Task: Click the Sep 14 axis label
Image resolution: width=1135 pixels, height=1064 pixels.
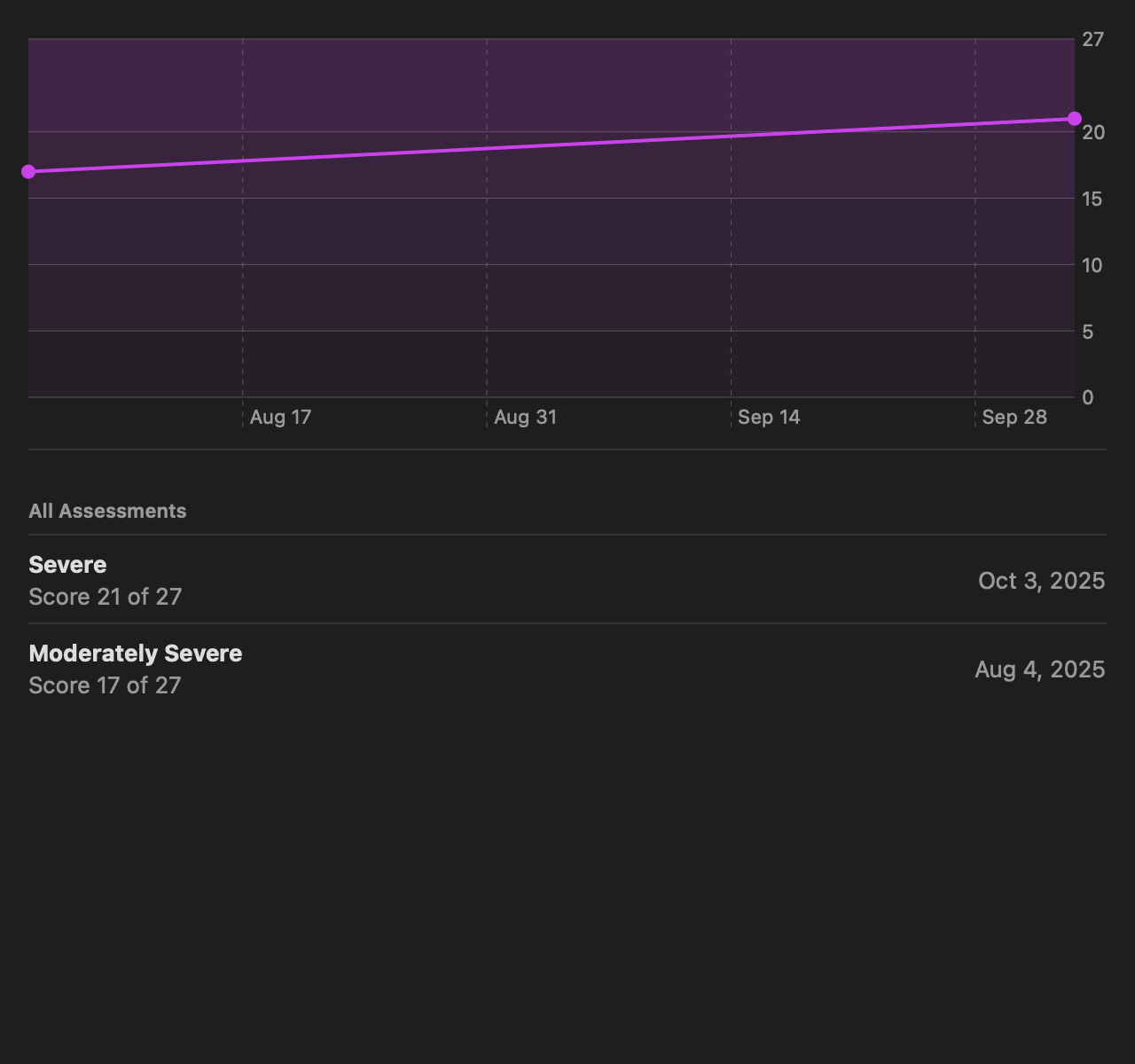Action: pos(769,418)
